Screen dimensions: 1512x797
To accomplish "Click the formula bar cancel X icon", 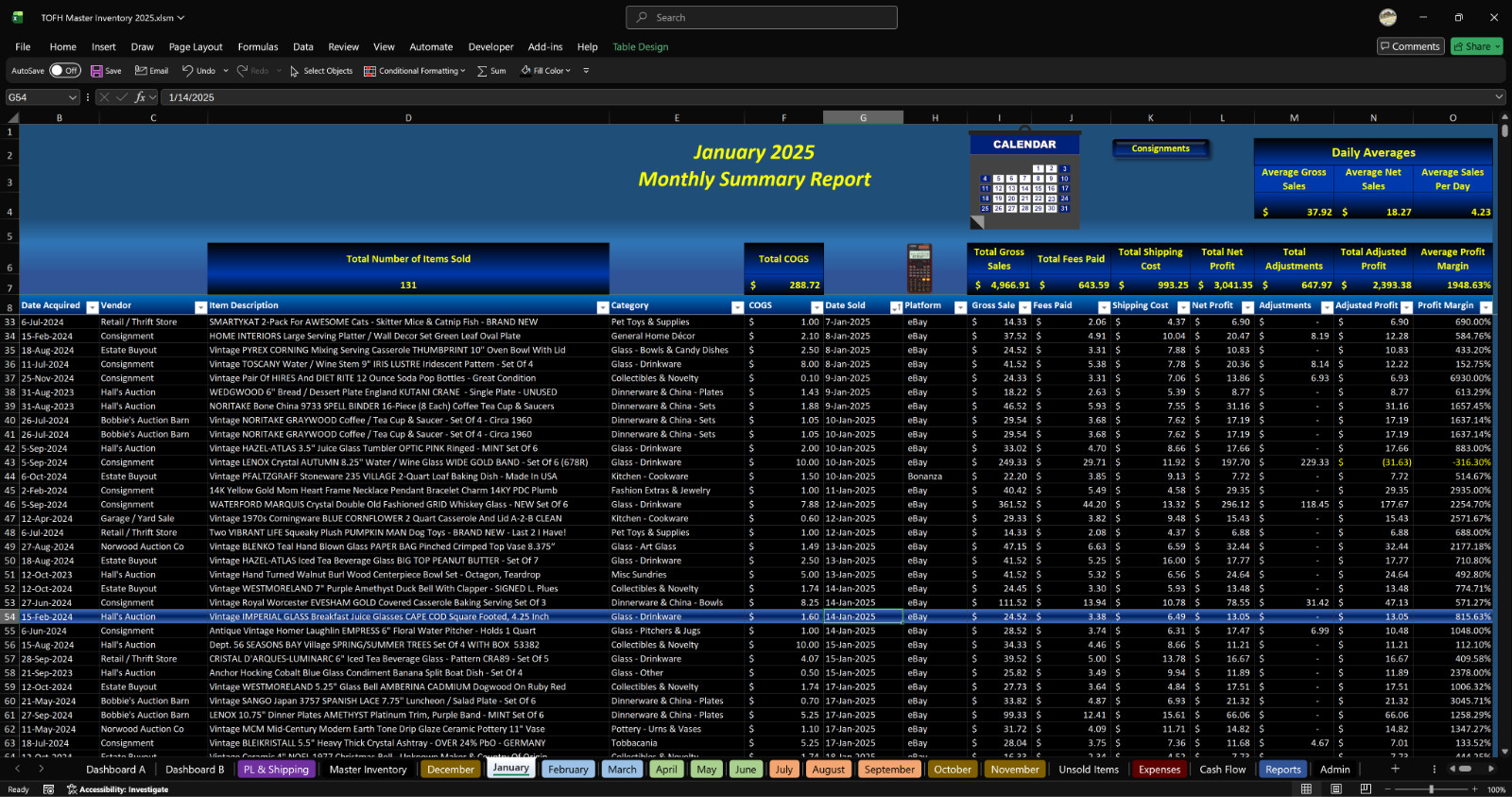I will pyautogui.click(x=104, y=97).
